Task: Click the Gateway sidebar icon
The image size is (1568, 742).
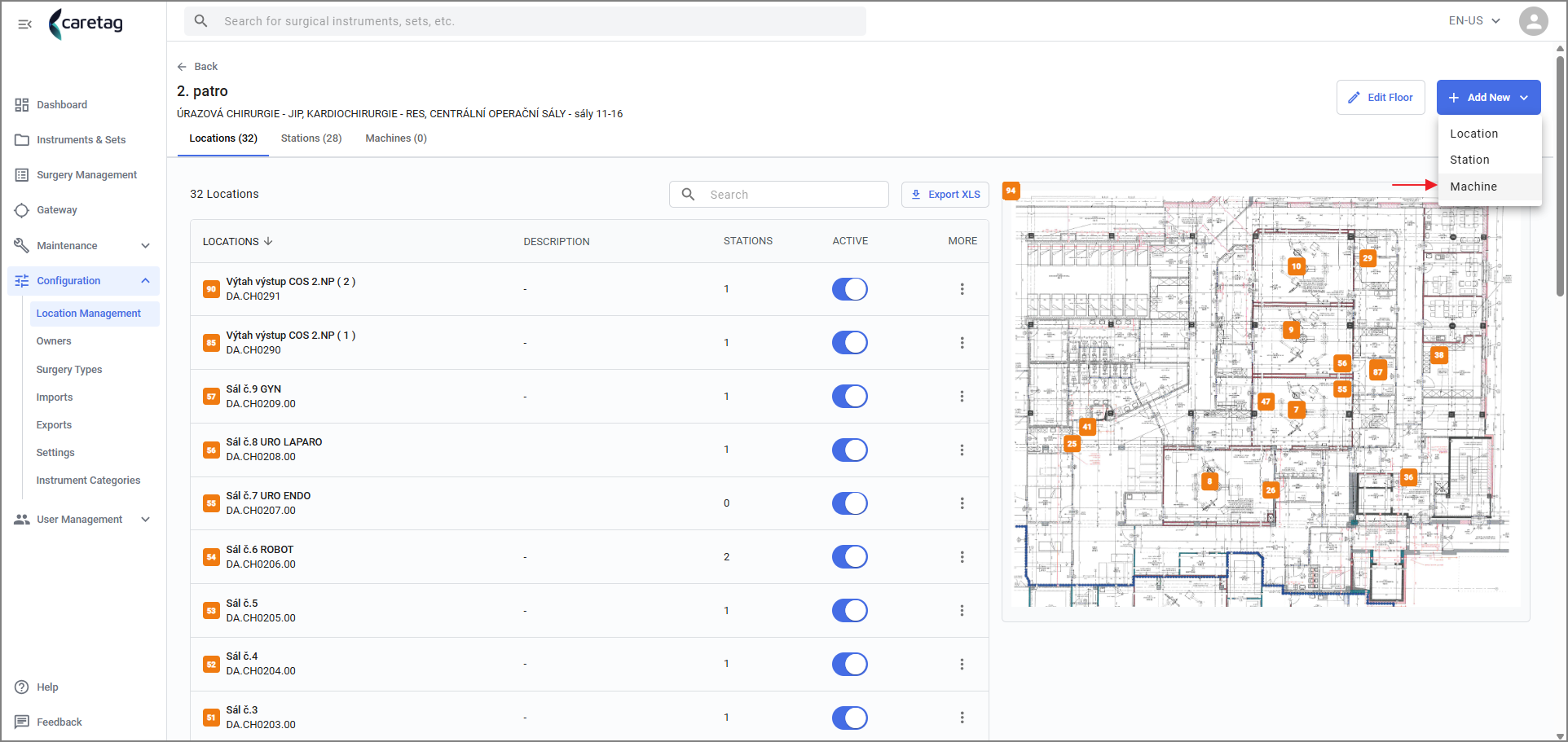Action: pos(22,210)
